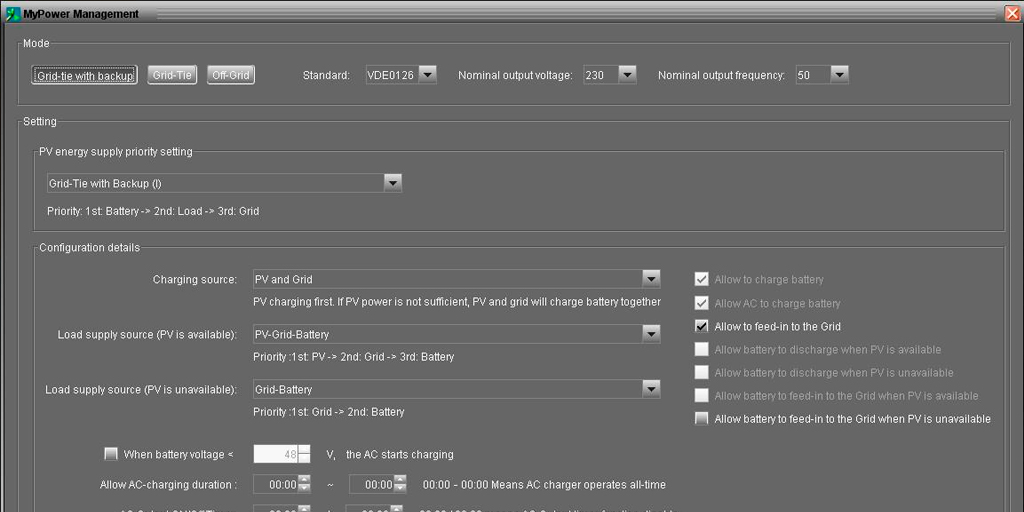
Task: Close the MyPower Management window
Action: point(1012,14)
